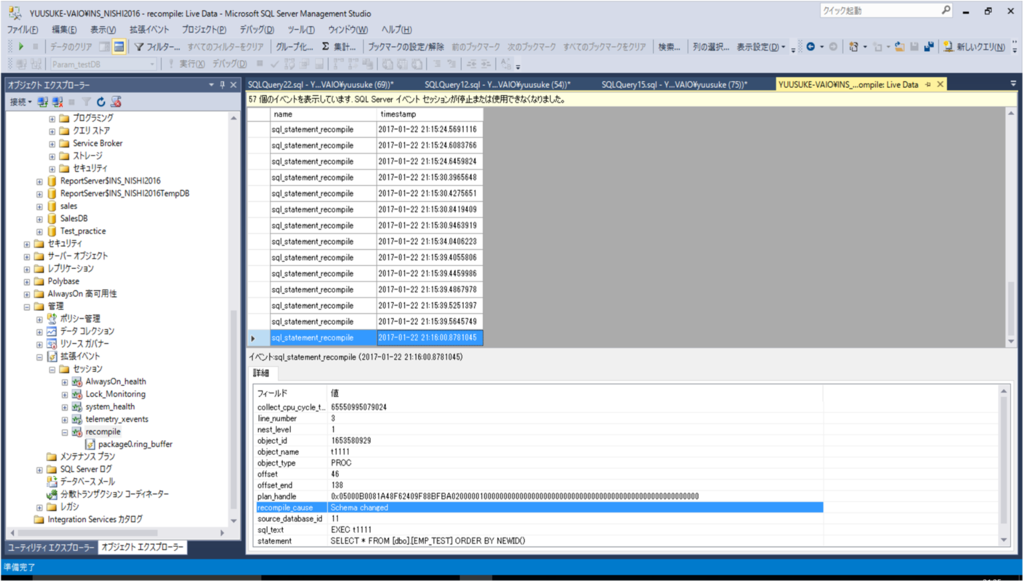Click the Sigma aggregation icon
Viewport: 1024px width, 582px height.
click(326, 47)
